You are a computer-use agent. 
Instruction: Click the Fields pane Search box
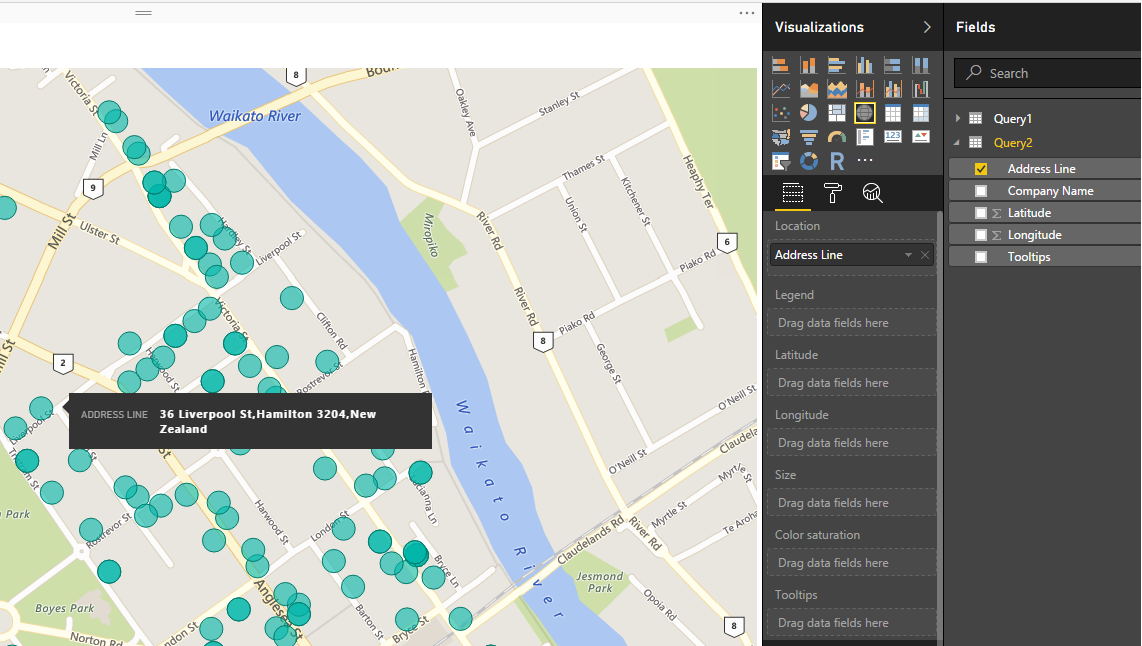(1047, 73)
